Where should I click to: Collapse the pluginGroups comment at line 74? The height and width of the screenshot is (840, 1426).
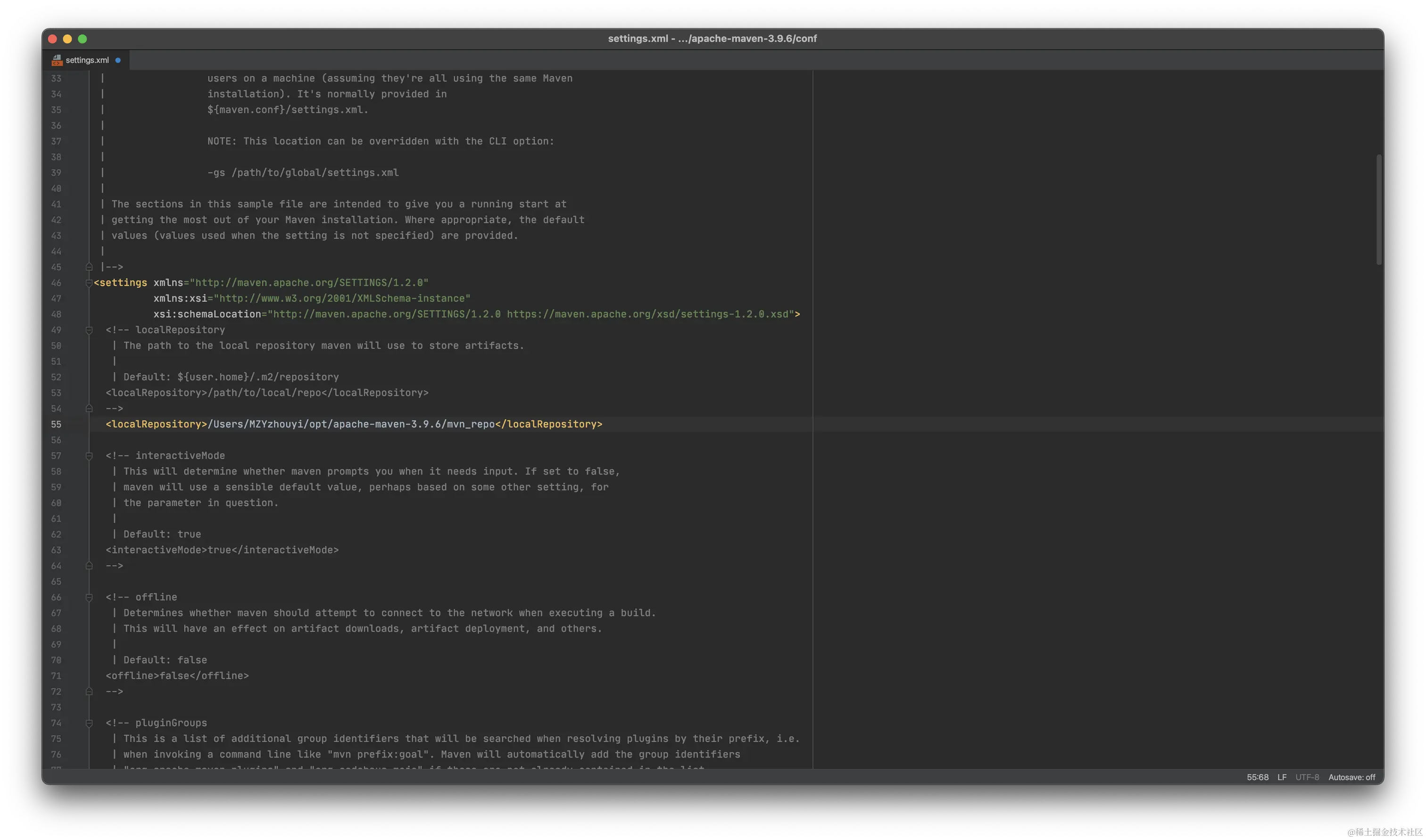(x=89, y=723)
